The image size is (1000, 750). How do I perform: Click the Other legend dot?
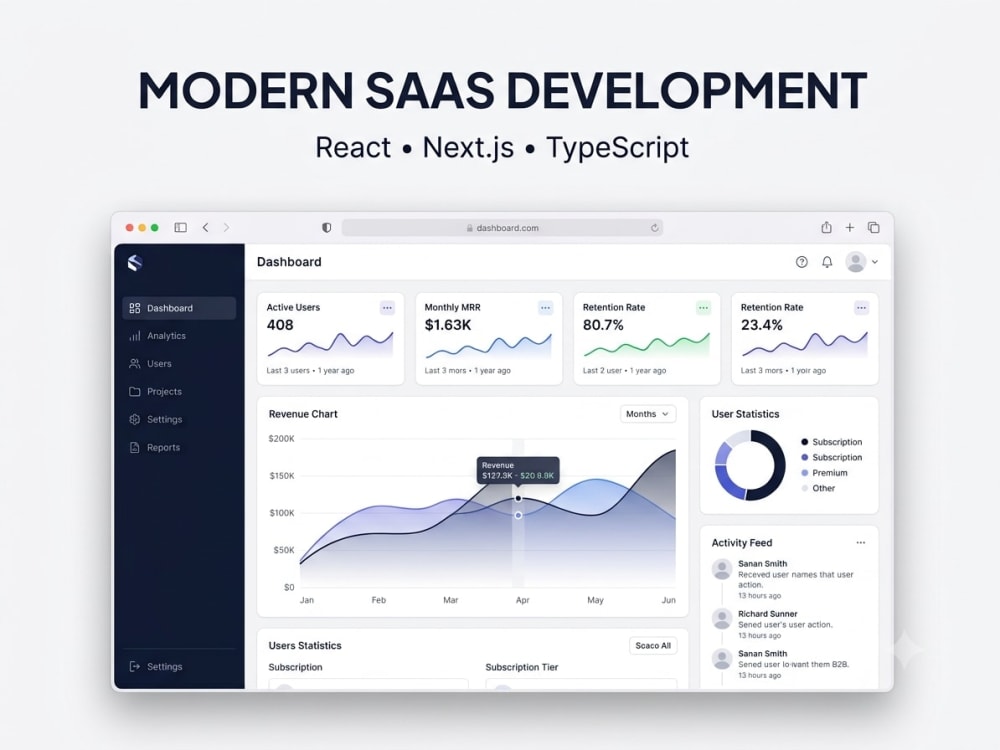point(805,488)
